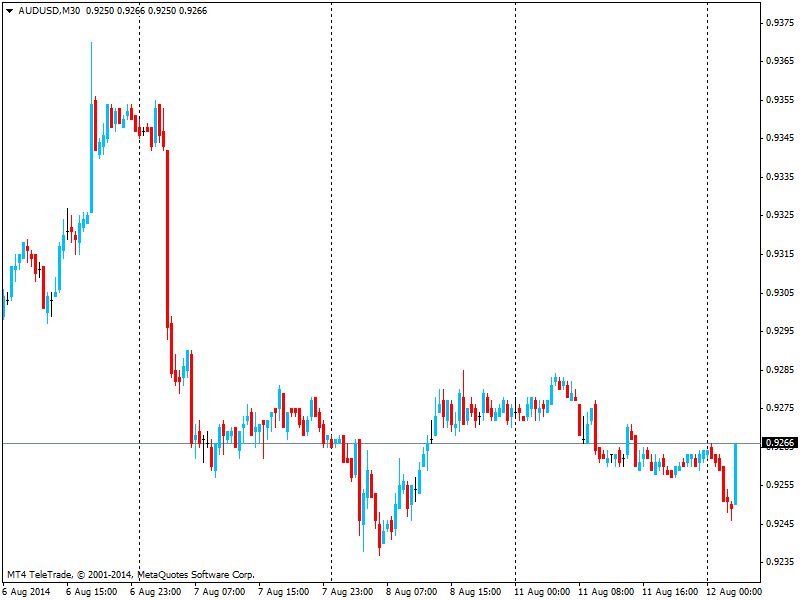Select the 7 Aug 15:00 time label

point(283,591)
